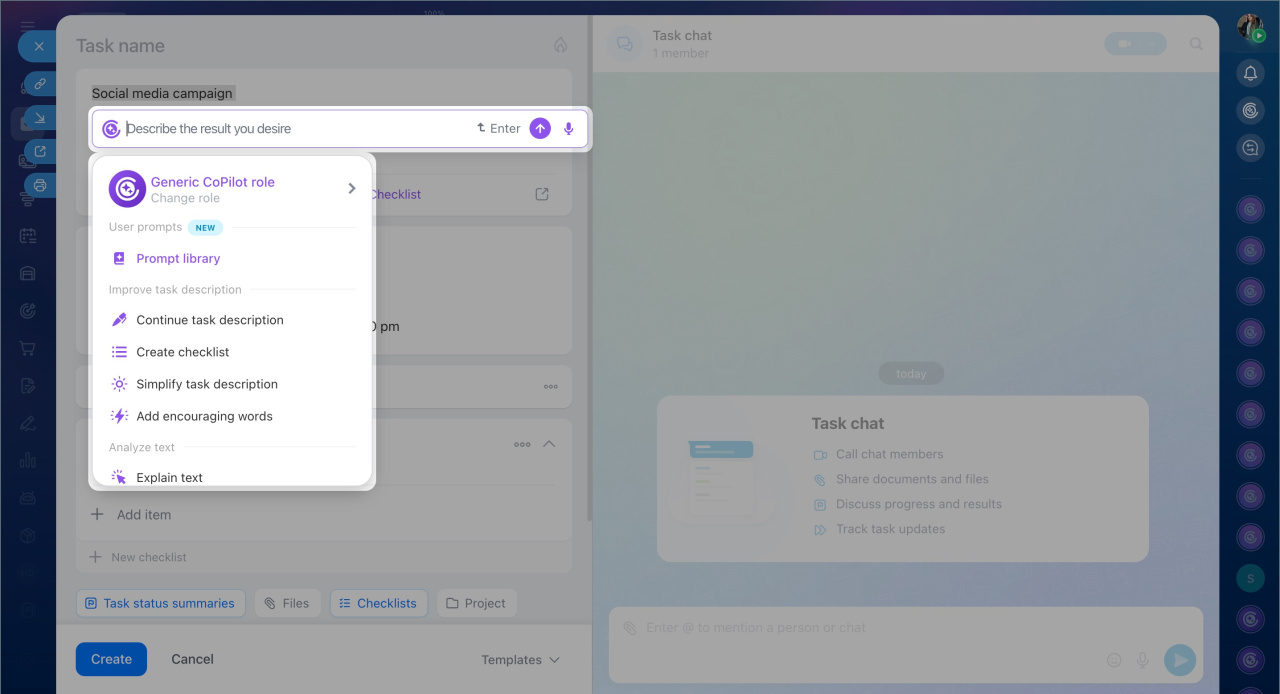Click the search icon in task chat
The height and width of the screenshot is (694, 1280).
tap(1196, 44)
